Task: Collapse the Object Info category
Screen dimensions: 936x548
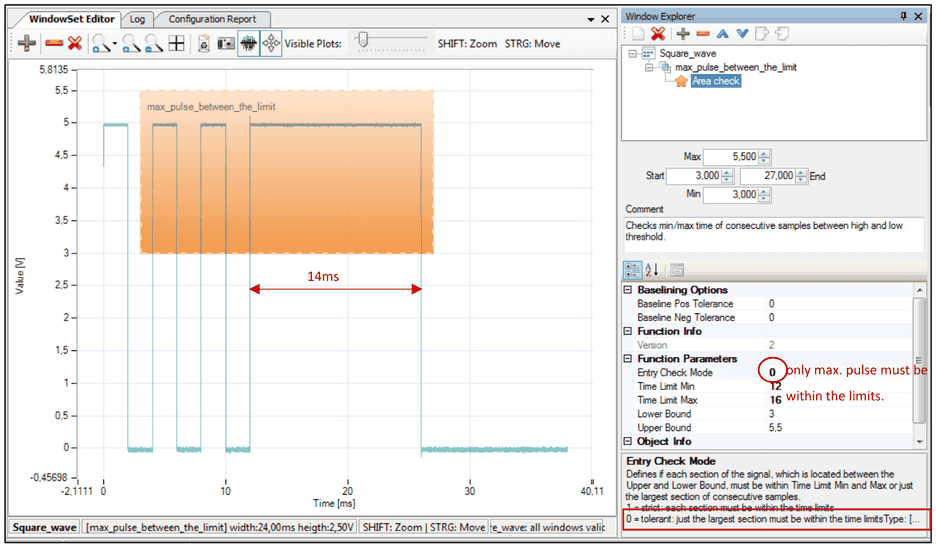Action: pyautogui.click(x=627, y=442)
